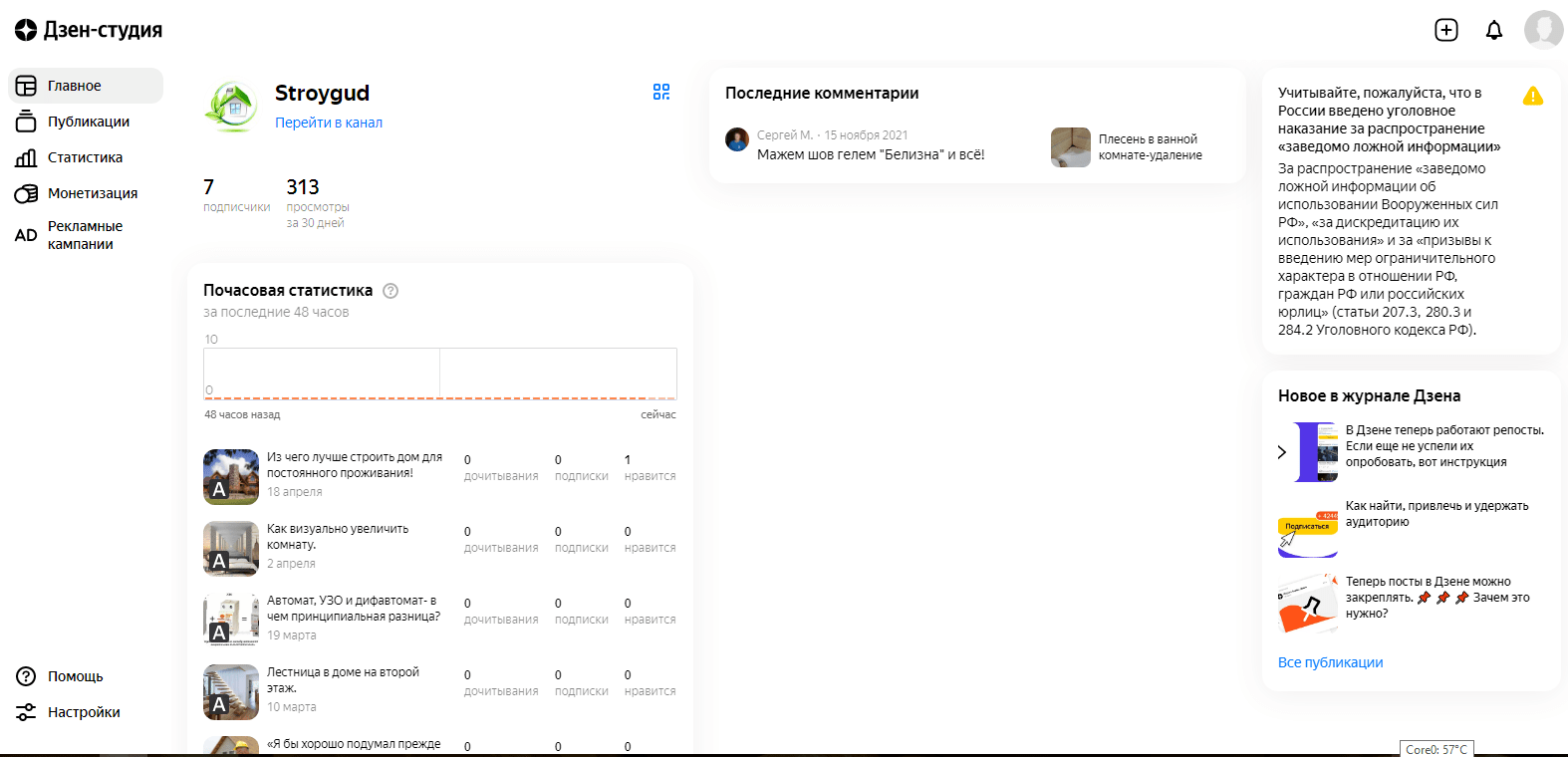Screen dimensions: 1568x757
Task: Click Перейти в канал link
Action: coord(329,123)
